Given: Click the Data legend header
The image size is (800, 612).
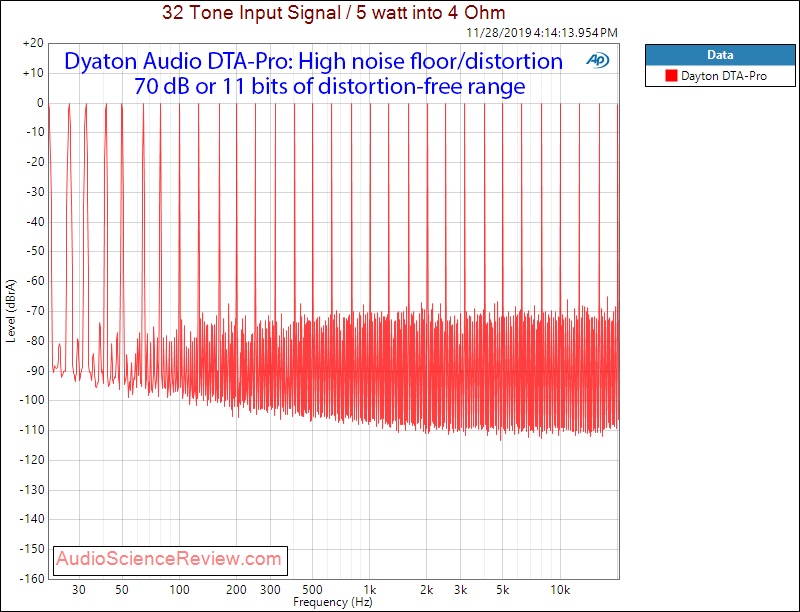Looking at the screenshot, I should 720,55.
